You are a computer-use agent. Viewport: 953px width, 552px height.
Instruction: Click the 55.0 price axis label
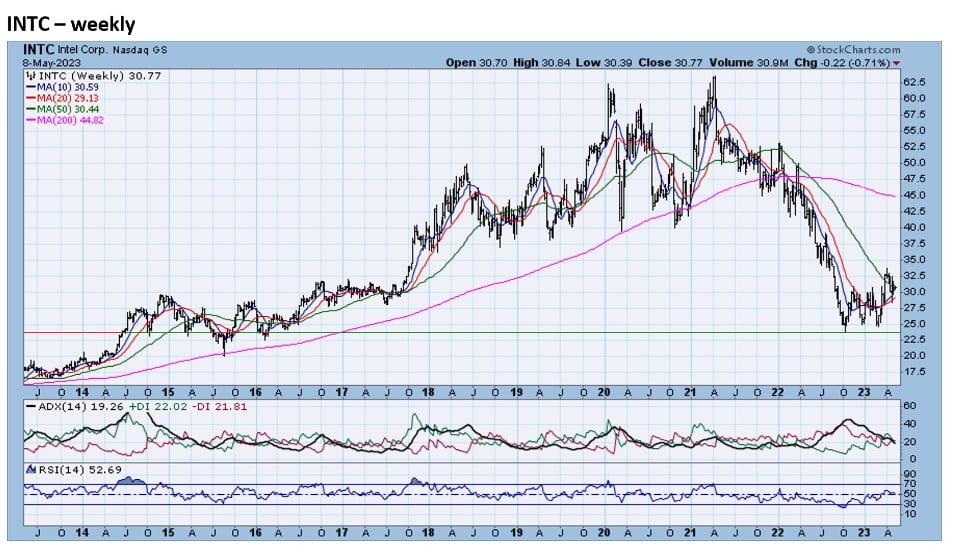point(915,131)
